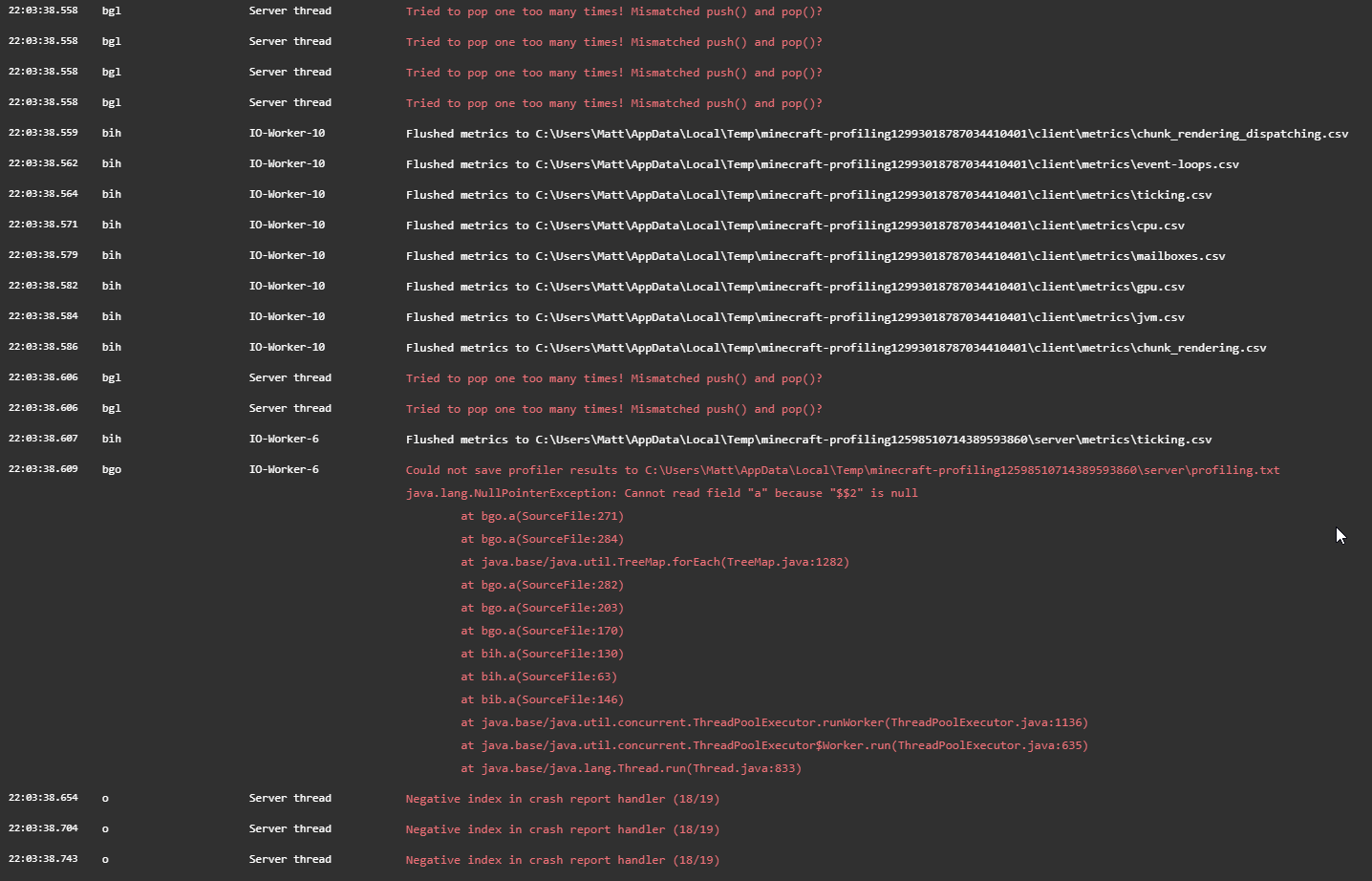Click the jvm.csv flushed metrics log line
The width and height of the screenshot is (1372, 881).
point(795,317)
